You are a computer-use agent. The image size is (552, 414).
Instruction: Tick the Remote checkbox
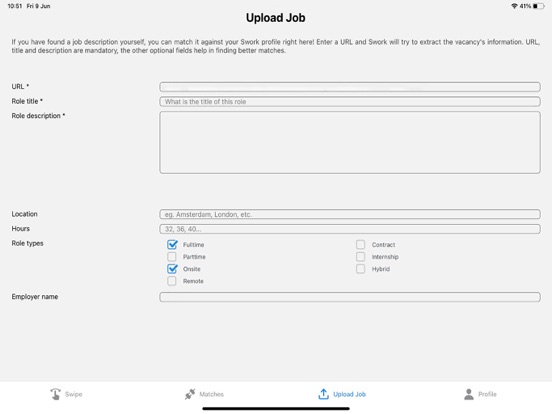click(x=172, y=281)
